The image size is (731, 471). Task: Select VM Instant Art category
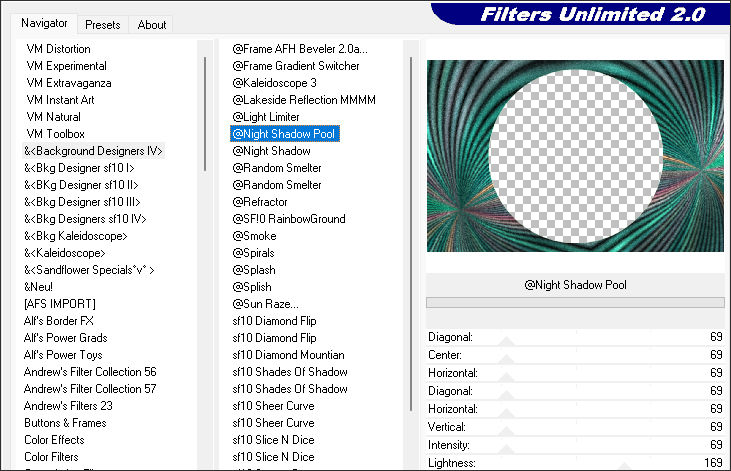(x=61, y=100)
